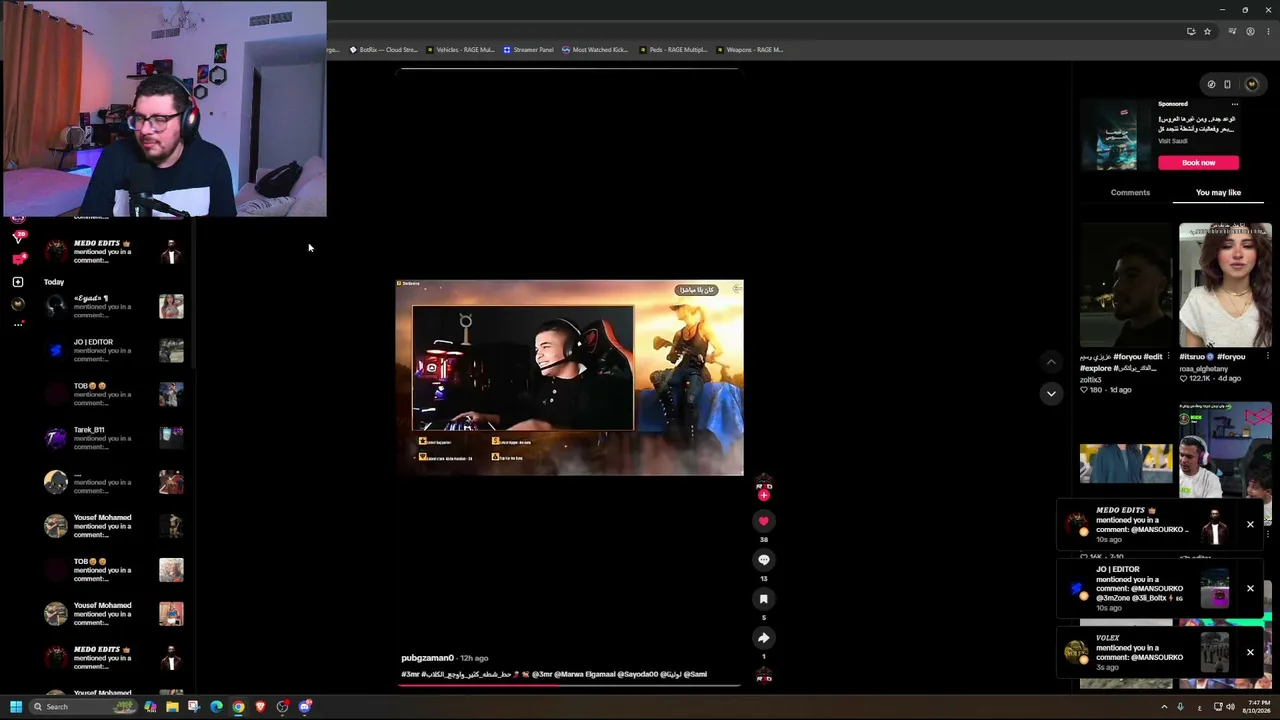Like the video with the heart icon
Viewport: 1280px width, 720px height.
763,521
